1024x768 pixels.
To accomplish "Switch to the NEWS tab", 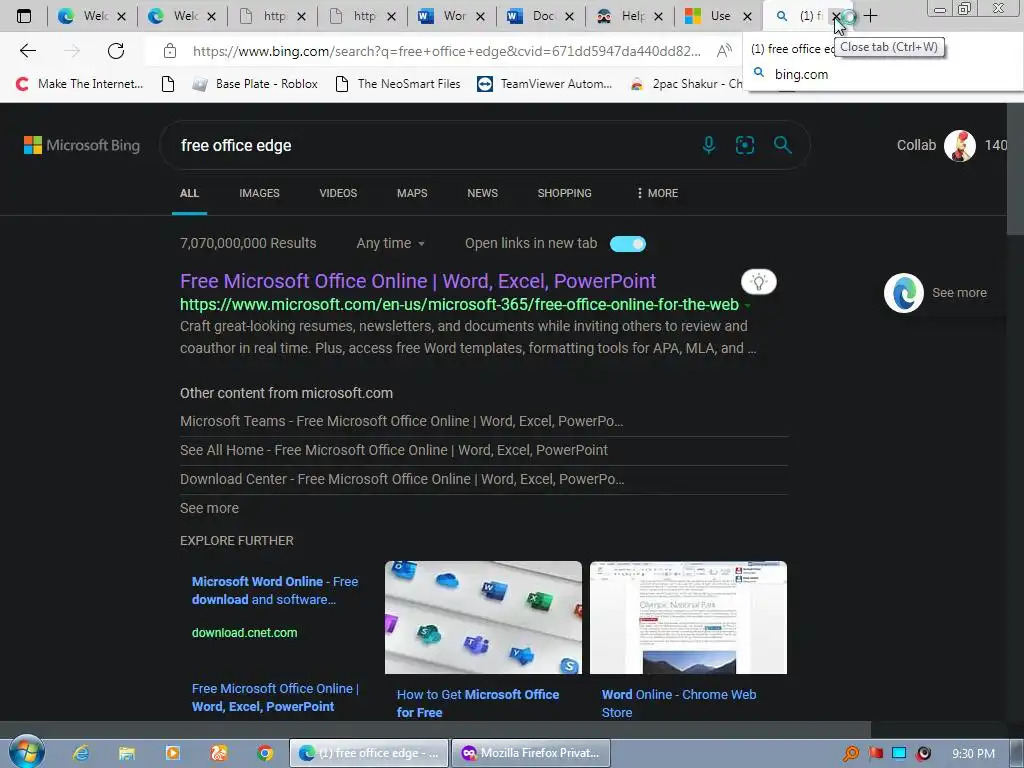I will [x=483, y=193].
